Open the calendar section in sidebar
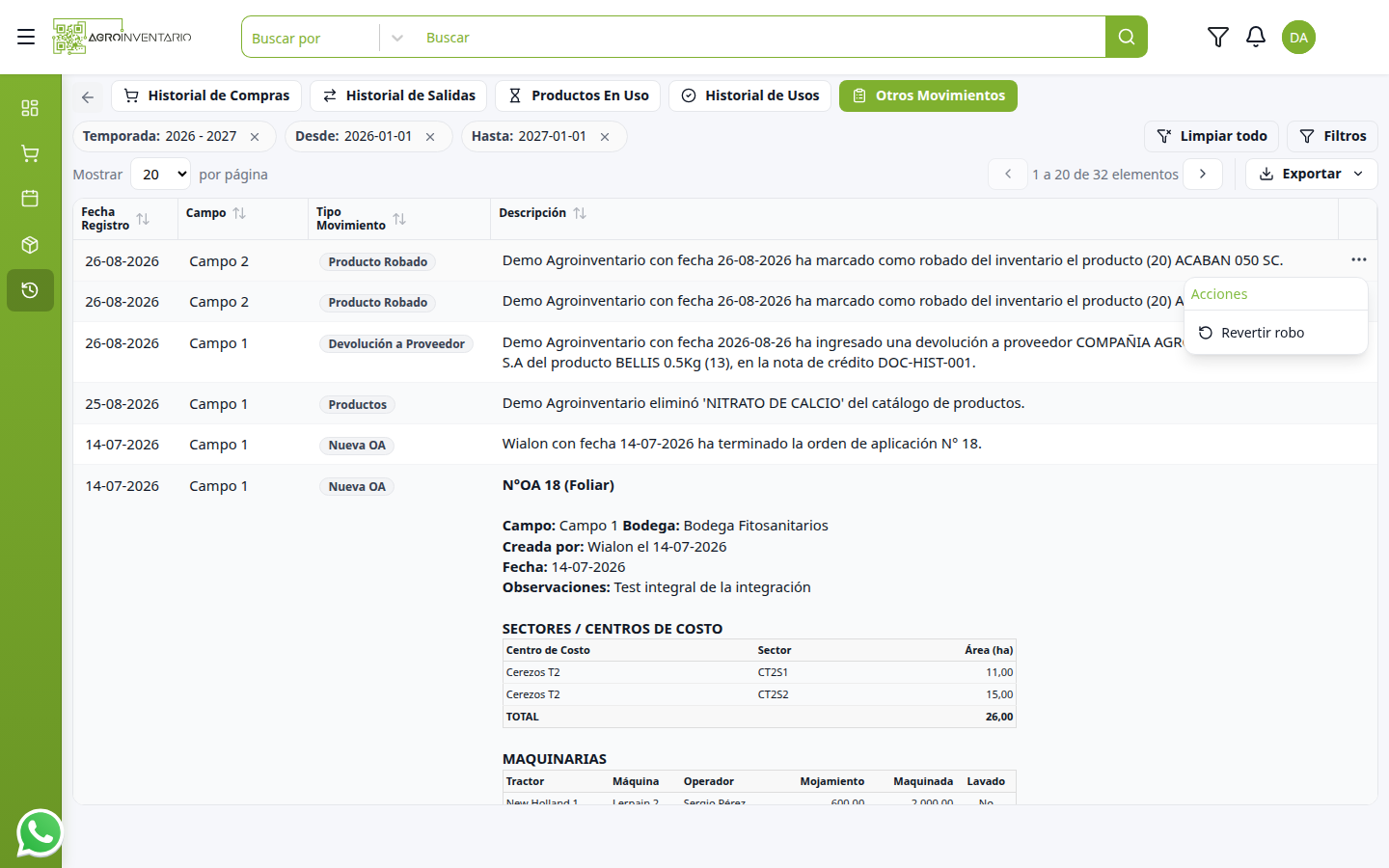The height and width of the screenshot is (868, 1389). click(x=30, y=199)
